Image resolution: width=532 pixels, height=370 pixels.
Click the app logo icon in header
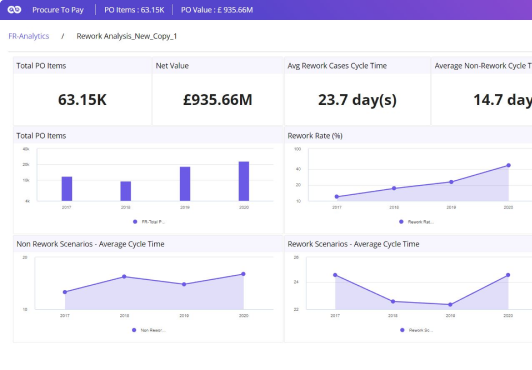tap(15, 10)
